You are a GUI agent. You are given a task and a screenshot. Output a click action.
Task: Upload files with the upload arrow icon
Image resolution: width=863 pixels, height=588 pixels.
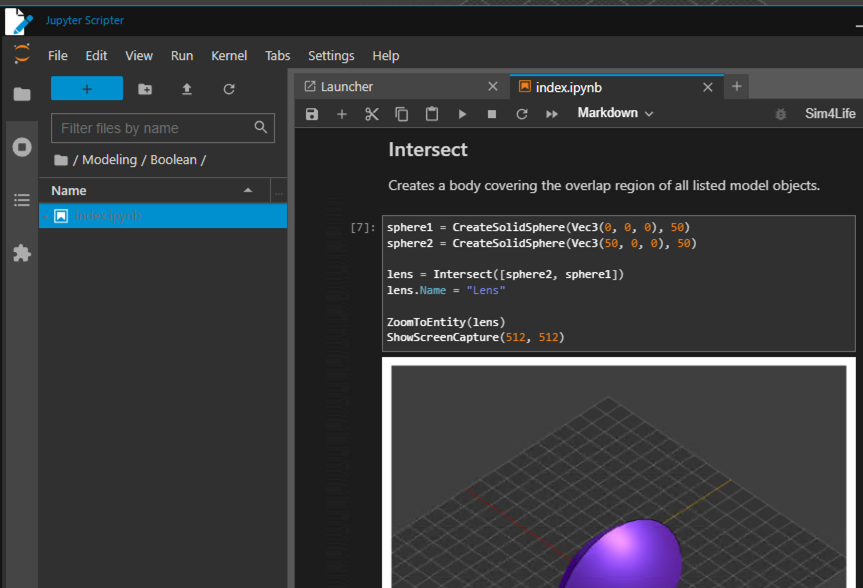tap(187, 89)
